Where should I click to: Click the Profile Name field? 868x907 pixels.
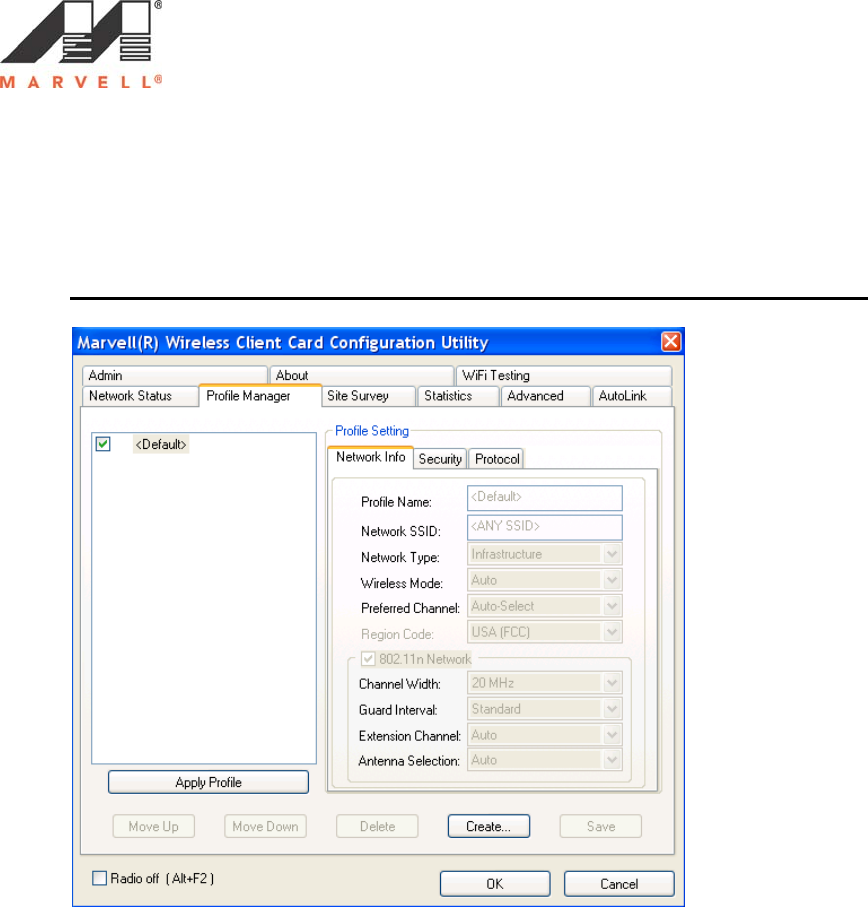pyautogui.click(x=545, y=498)
